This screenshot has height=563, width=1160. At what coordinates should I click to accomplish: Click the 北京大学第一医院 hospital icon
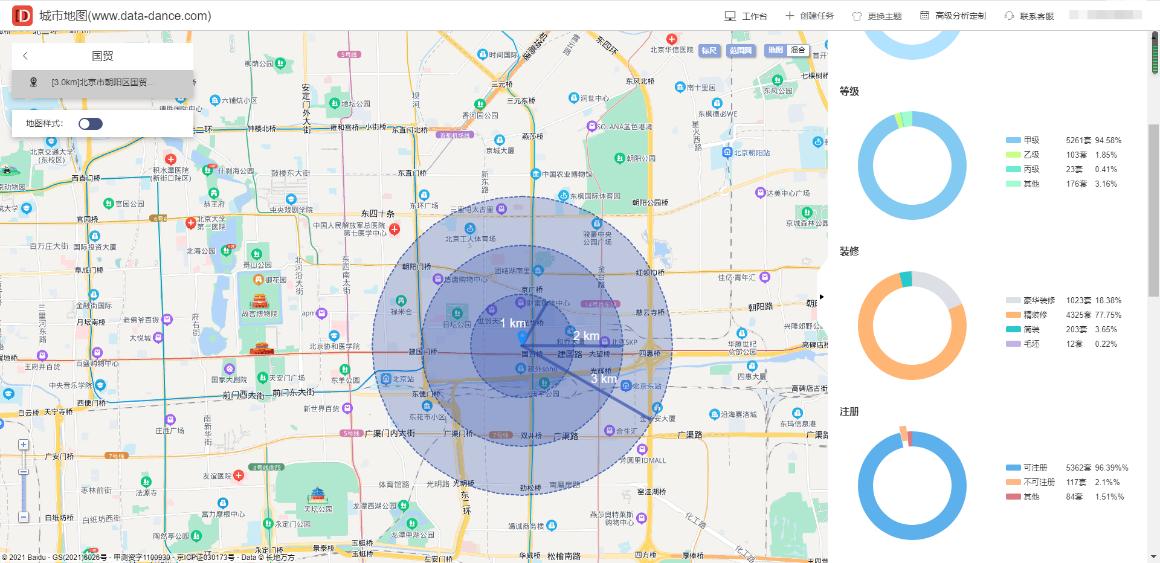coord(192,222)
